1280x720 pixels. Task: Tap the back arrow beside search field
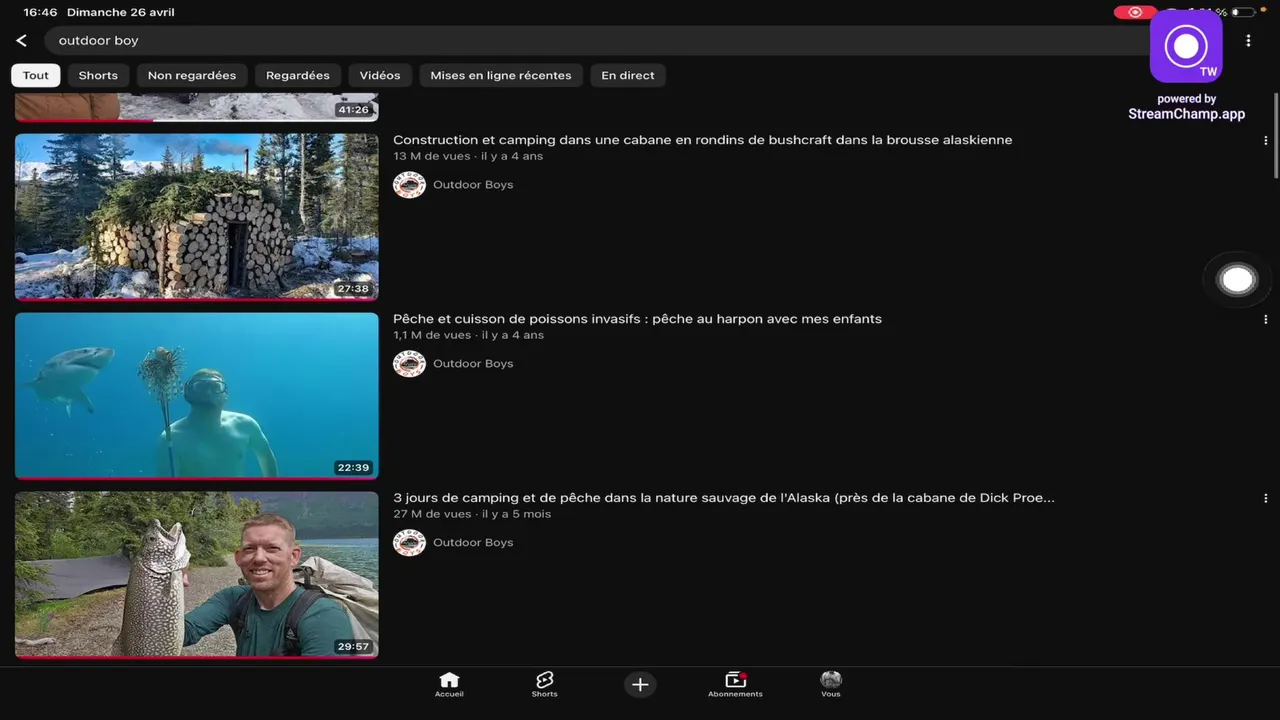coord(21,40)
